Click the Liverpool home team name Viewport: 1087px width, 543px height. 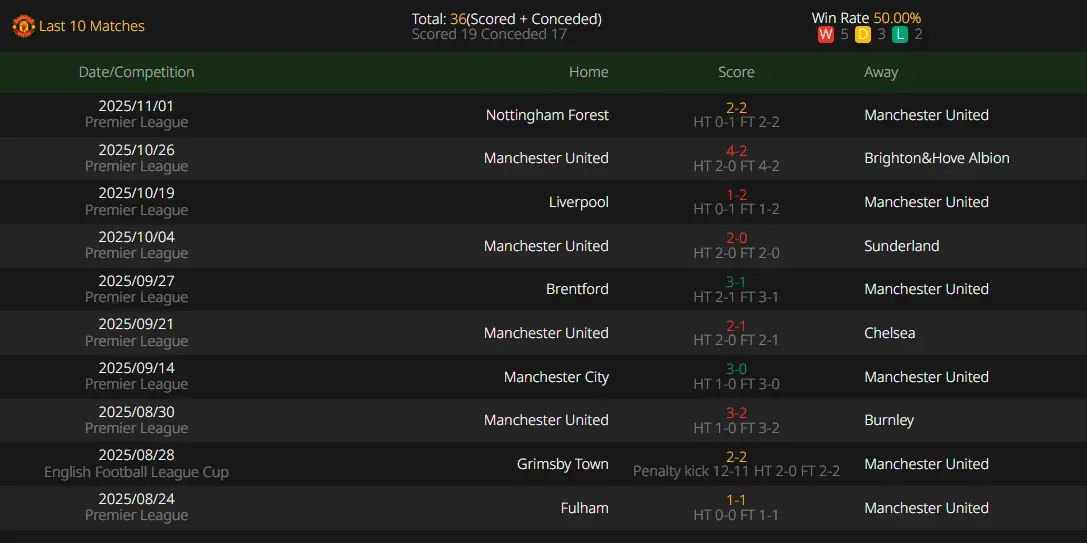click(578, 202)
